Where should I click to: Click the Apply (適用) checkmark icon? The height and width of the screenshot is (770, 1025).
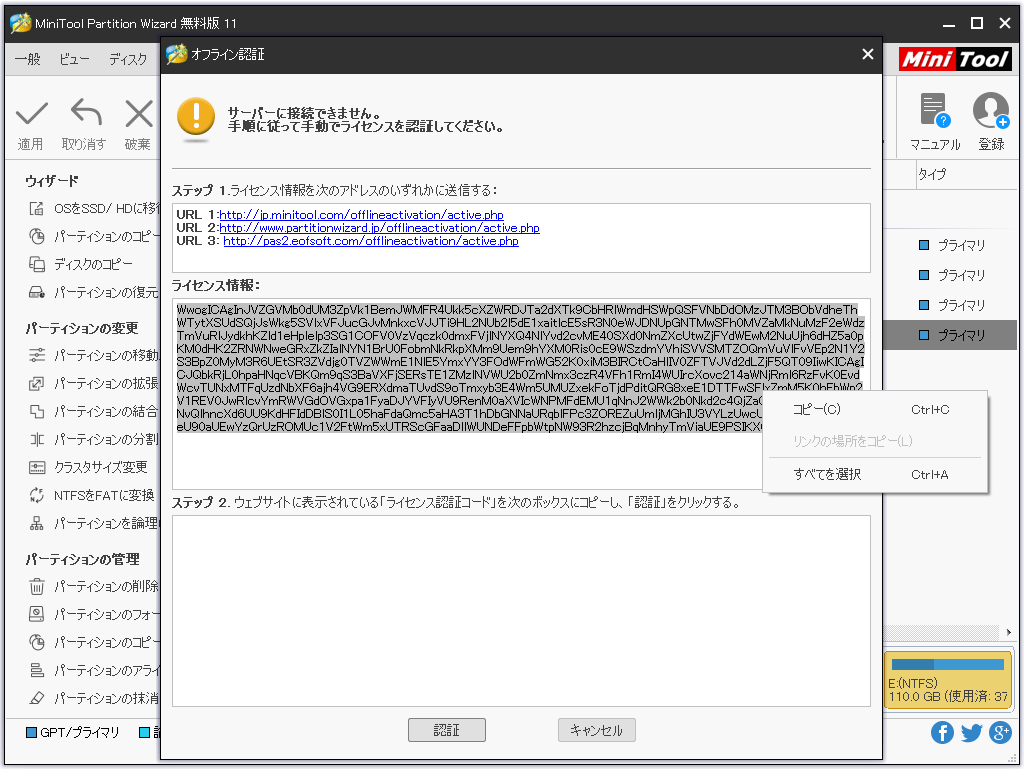pos(31,114)
